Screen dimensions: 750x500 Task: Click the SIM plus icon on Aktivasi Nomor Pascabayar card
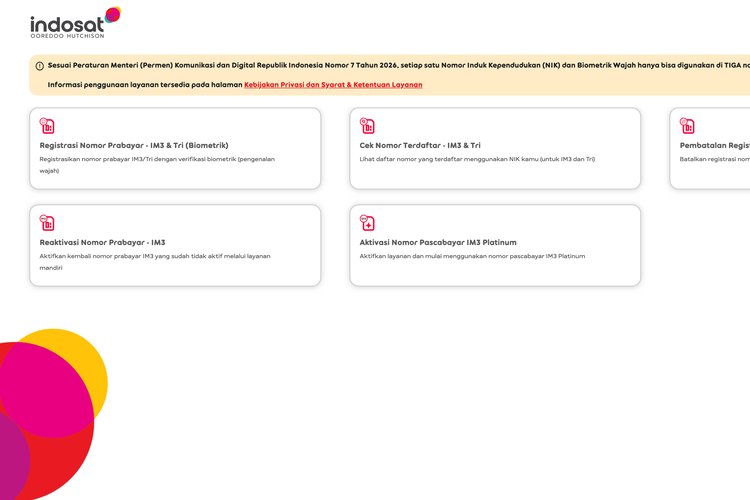point(367,223)
